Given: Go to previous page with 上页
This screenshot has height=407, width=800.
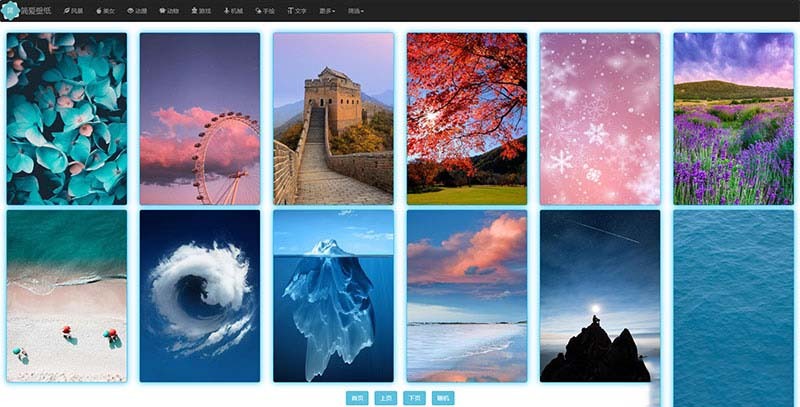Looking at the screenshot, I should tap(385, 398).
